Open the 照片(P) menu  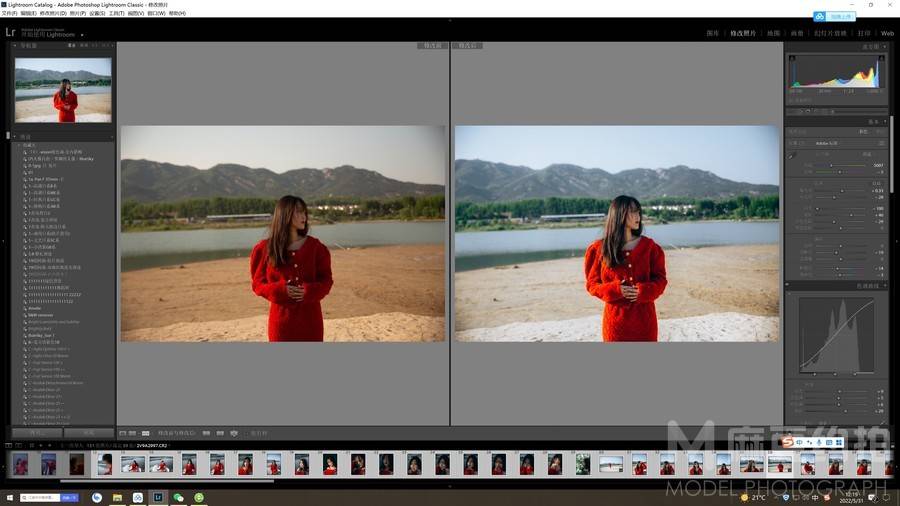[x=78, y=13]
